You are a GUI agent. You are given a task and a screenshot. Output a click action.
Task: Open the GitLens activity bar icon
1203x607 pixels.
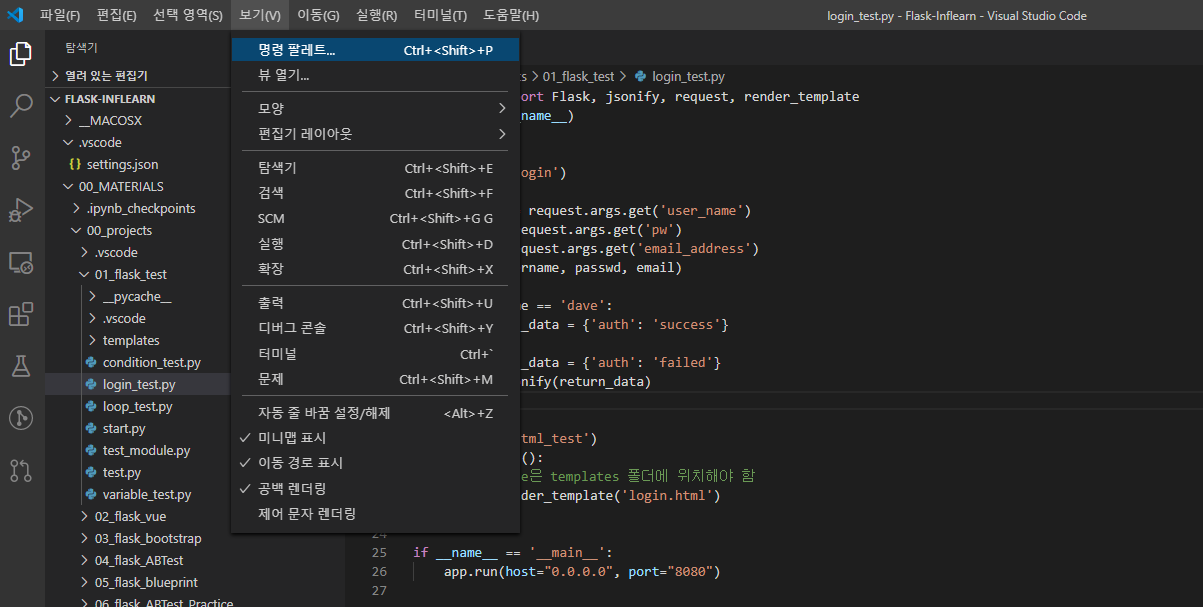21,418
